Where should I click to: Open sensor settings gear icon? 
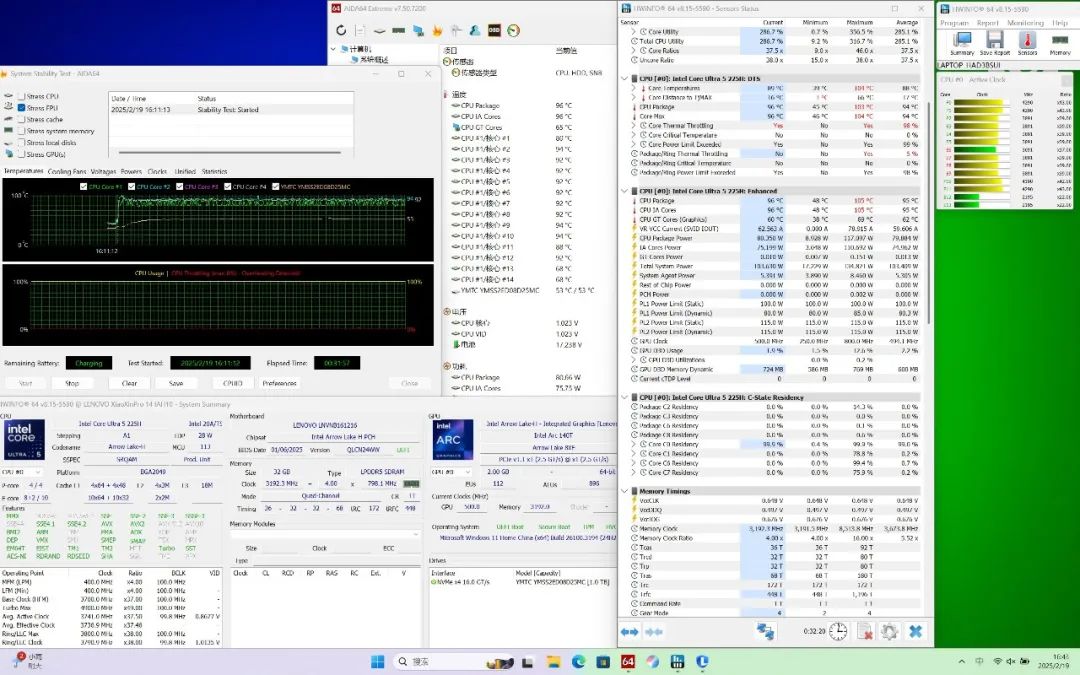pyautogui.click(x=889, y=631)
